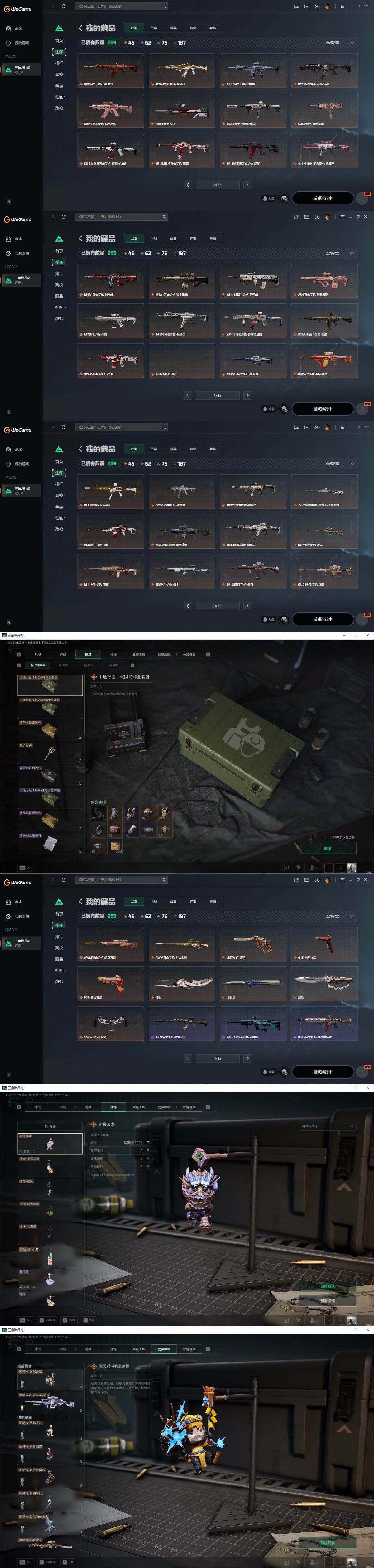The image size is (374, 1568).
Task: Select 排行 in the left sidebar on page 3/25
Action: (x=59, y=484)
